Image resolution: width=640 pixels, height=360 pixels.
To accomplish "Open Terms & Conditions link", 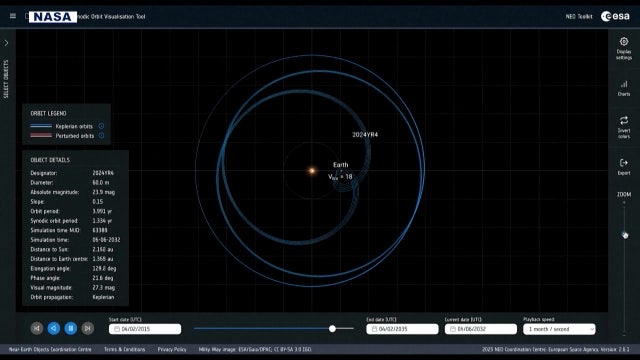I will (124, 349).
